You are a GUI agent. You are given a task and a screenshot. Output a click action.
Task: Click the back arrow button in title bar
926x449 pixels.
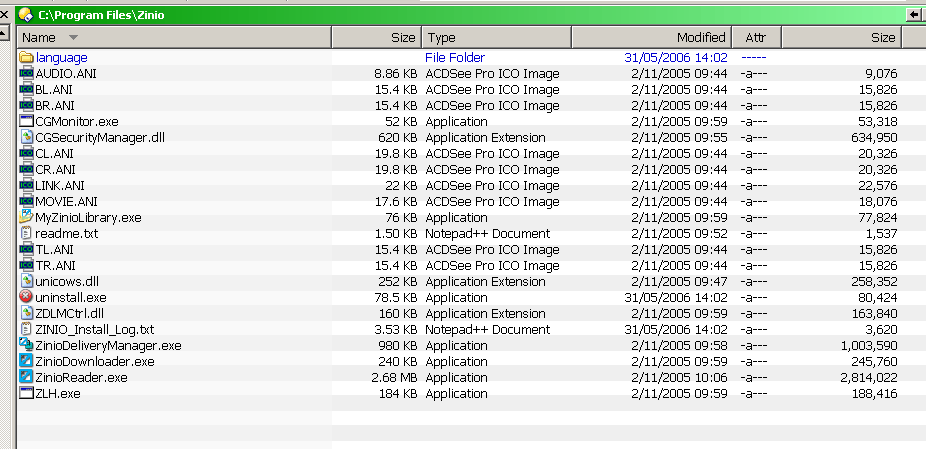pyautogui.click(x=913, y=15)
